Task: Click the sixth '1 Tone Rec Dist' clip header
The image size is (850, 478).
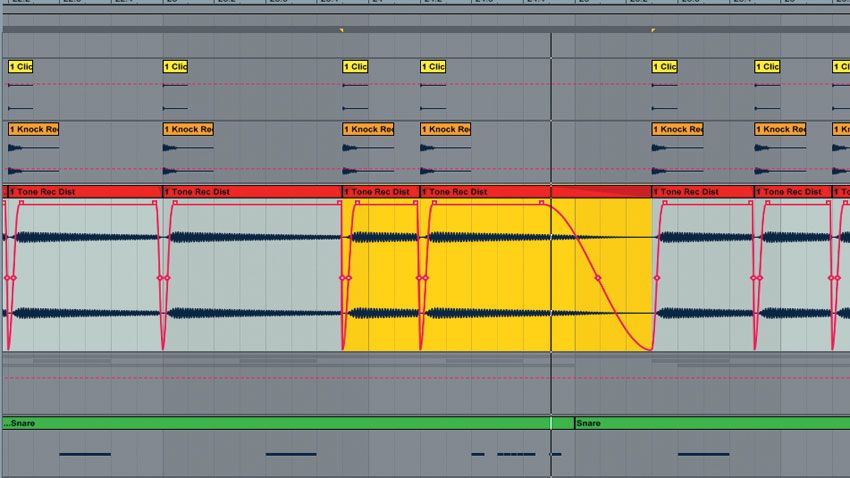Action: coord(793,192)
